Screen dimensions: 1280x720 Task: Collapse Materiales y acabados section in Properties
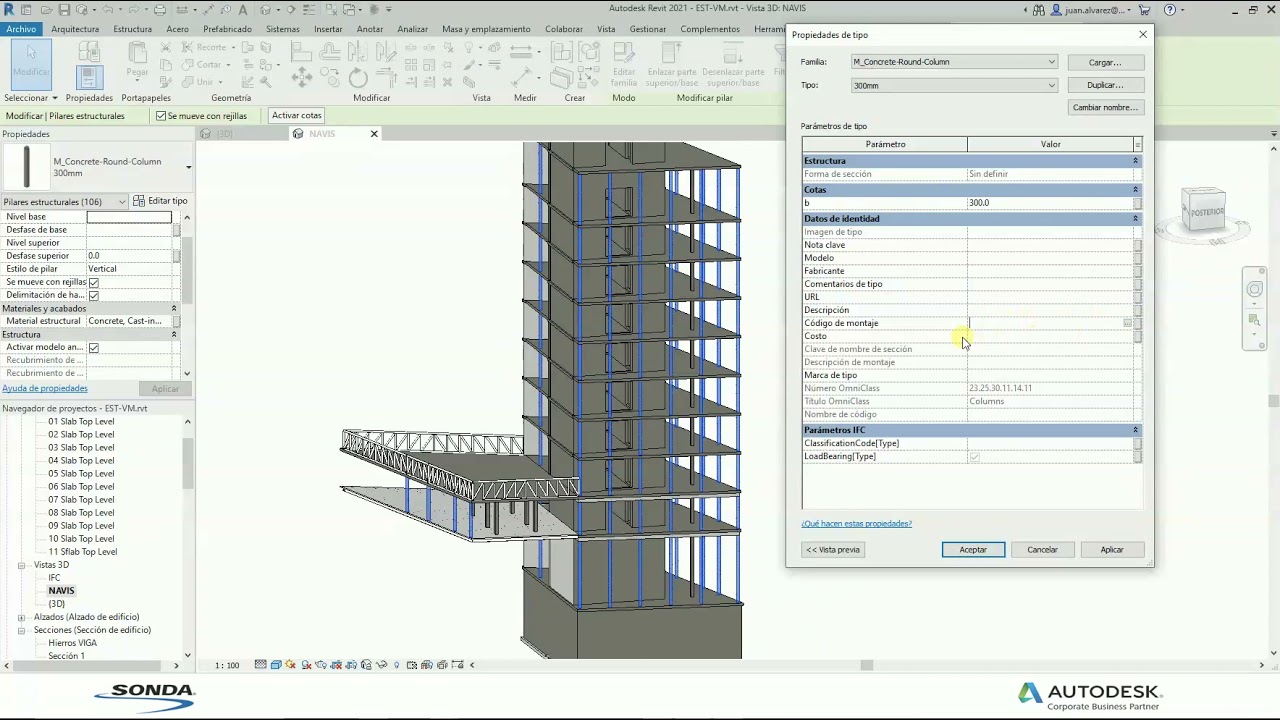tap(174, 309)
